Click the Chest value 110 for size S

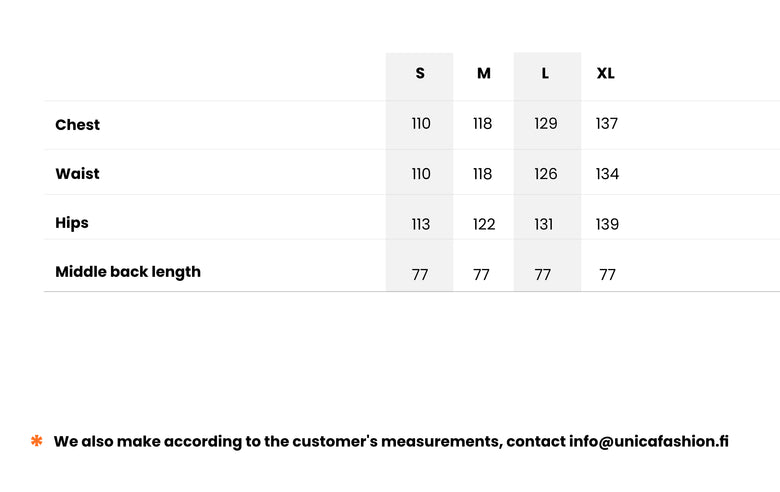pos(421,124)
